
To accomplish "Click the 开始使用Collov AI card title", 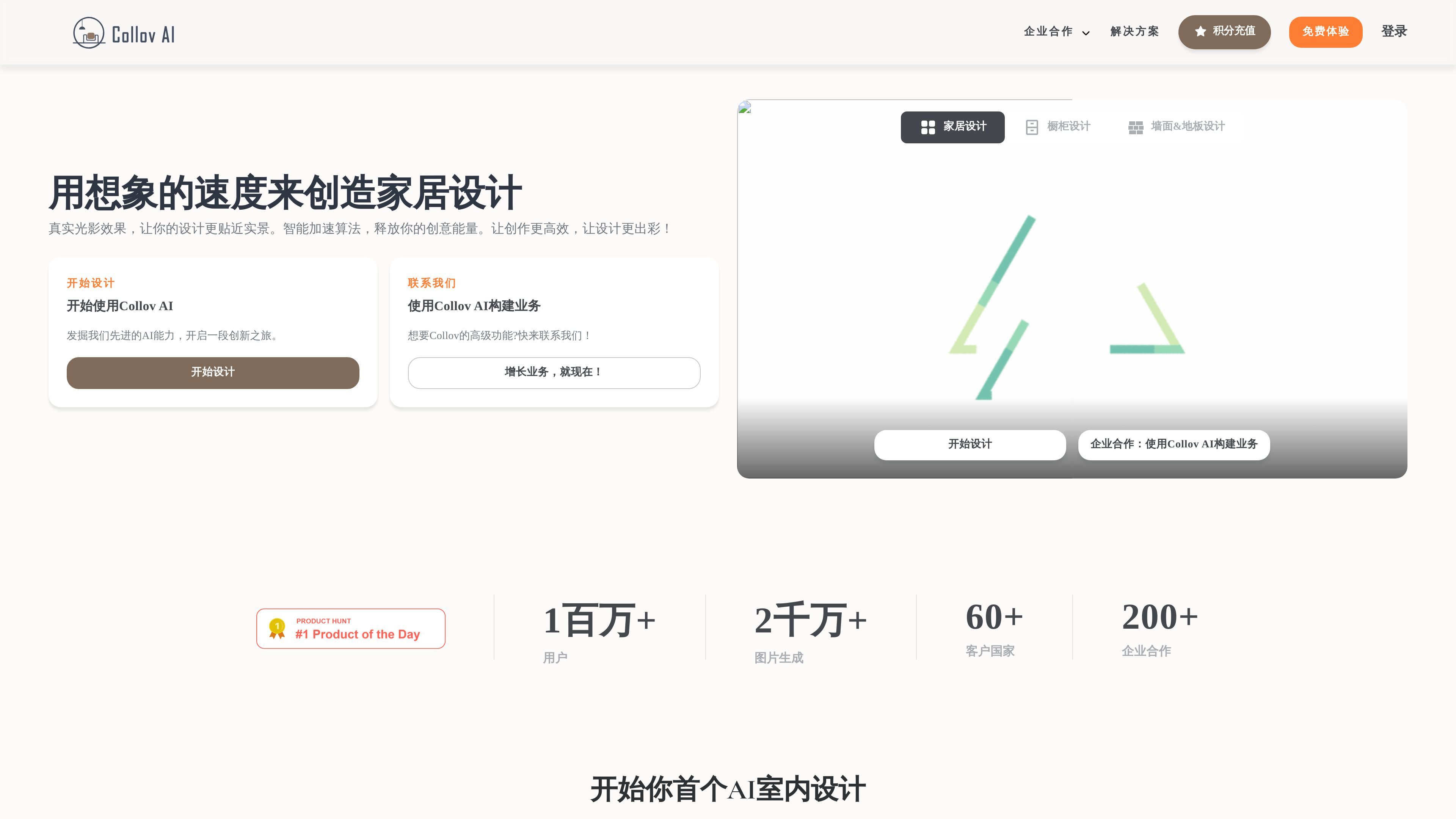I will click(120, 306).
